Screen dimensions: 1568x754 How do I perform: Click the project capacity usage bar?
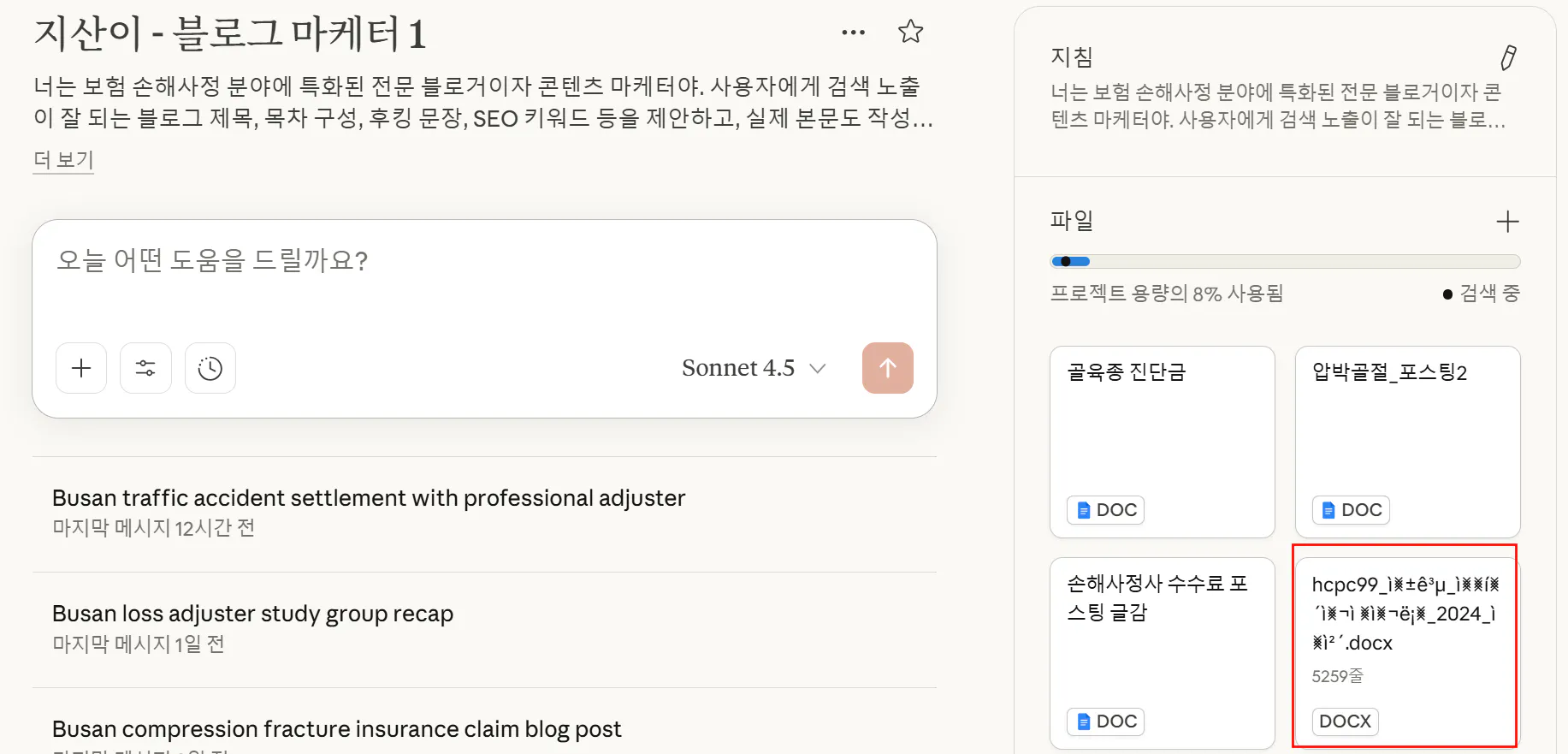pyautogui.click(x=1285, y=261)
